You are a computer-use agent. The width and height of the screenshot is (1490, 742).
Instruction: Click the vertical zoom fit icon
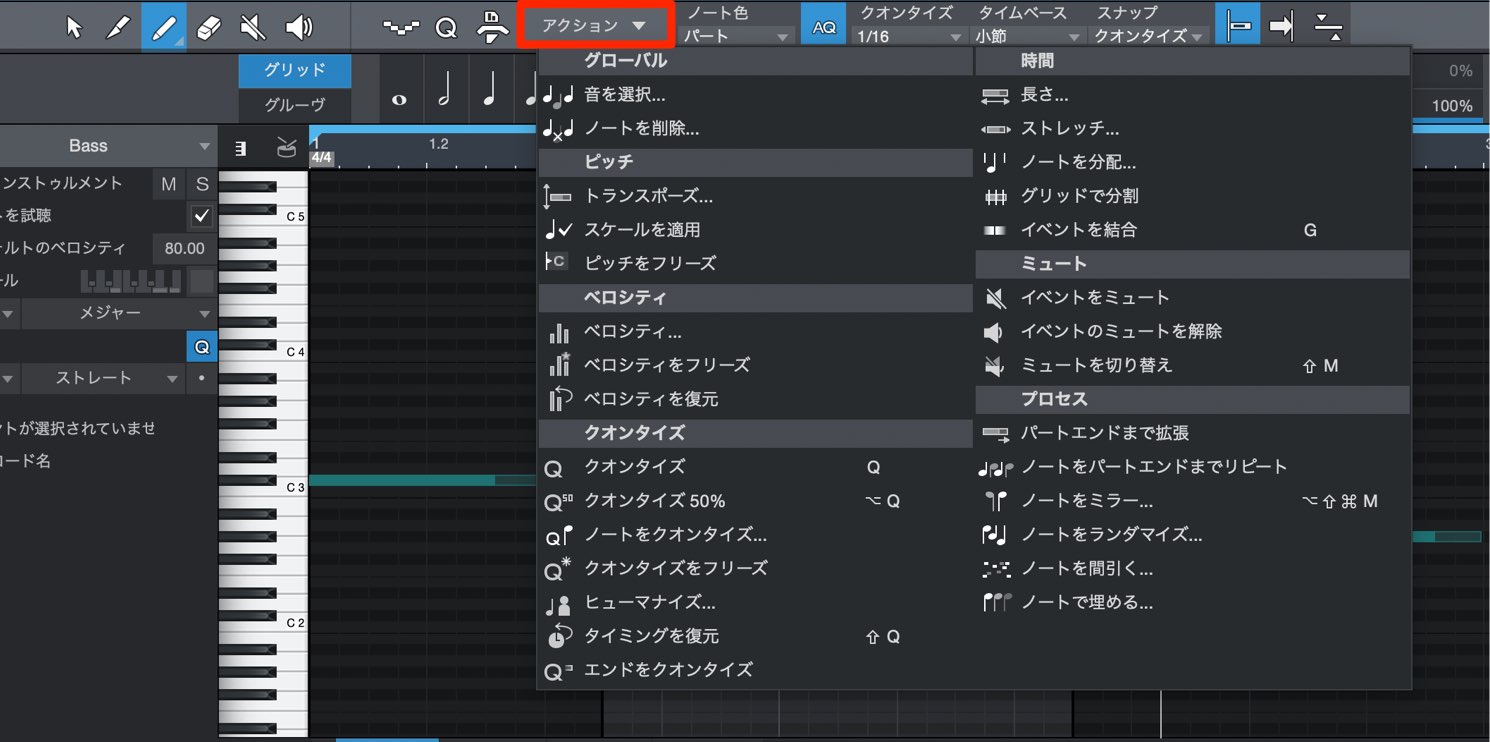(1328, 27)
